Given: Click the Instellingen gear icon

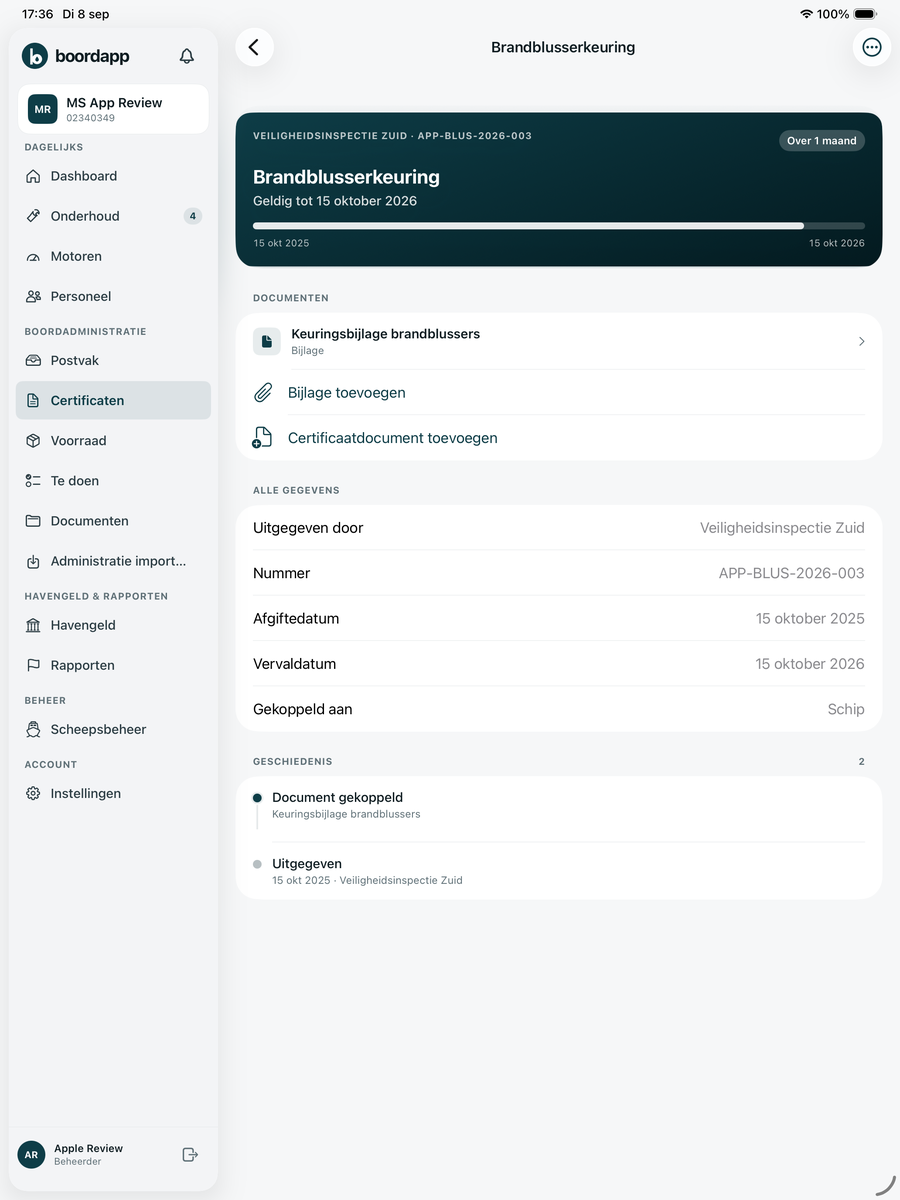Looking at the screenshot, I should 33,793.
